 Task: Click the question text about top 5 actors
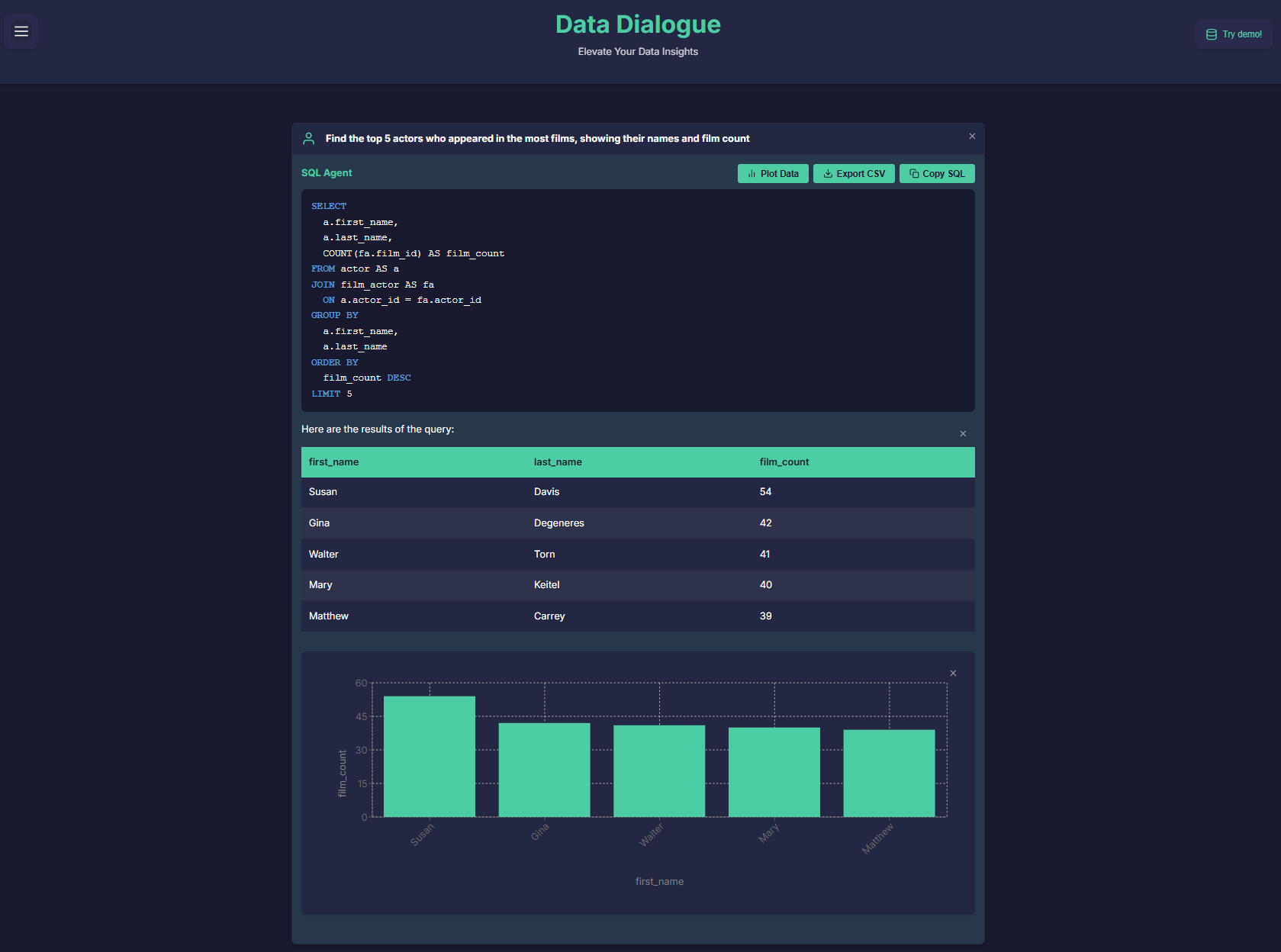coord(537,139)
